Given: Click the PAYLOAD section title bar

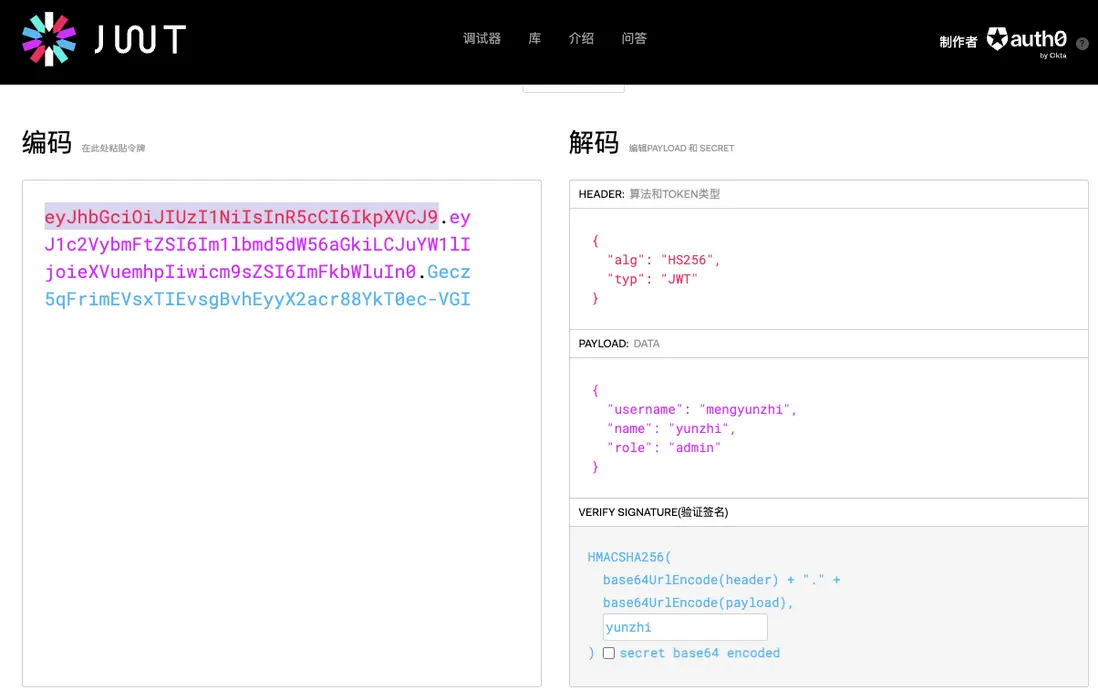Looking at the screenshot, I should (828, 343).
